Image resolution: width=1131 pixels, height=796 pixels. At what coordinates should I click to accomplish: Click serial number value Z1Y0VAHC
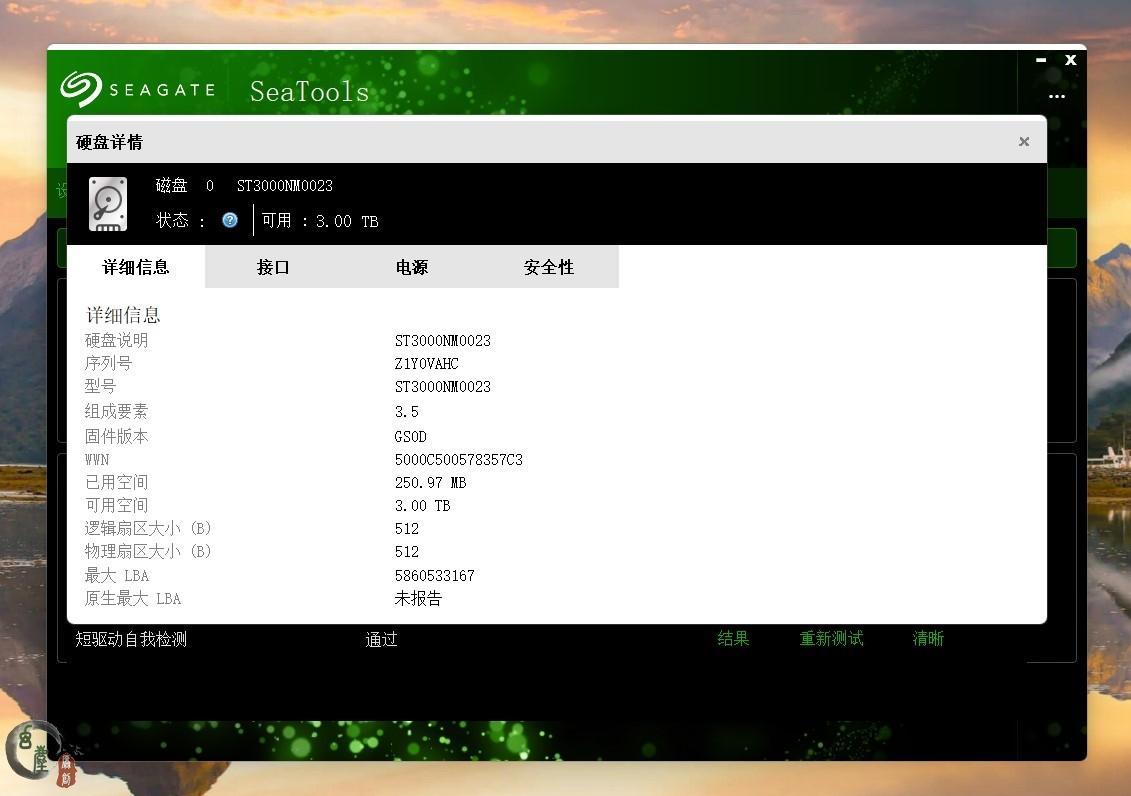[x=426, y=363]
